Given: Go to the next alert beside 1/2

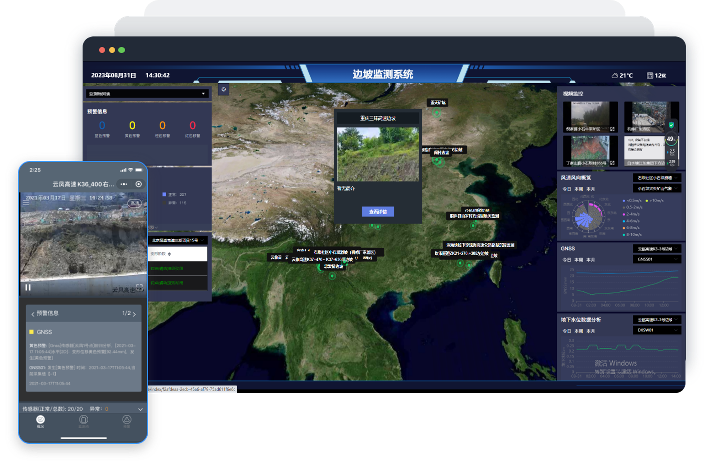Looking at the screenshot, I should coord(134,313).
